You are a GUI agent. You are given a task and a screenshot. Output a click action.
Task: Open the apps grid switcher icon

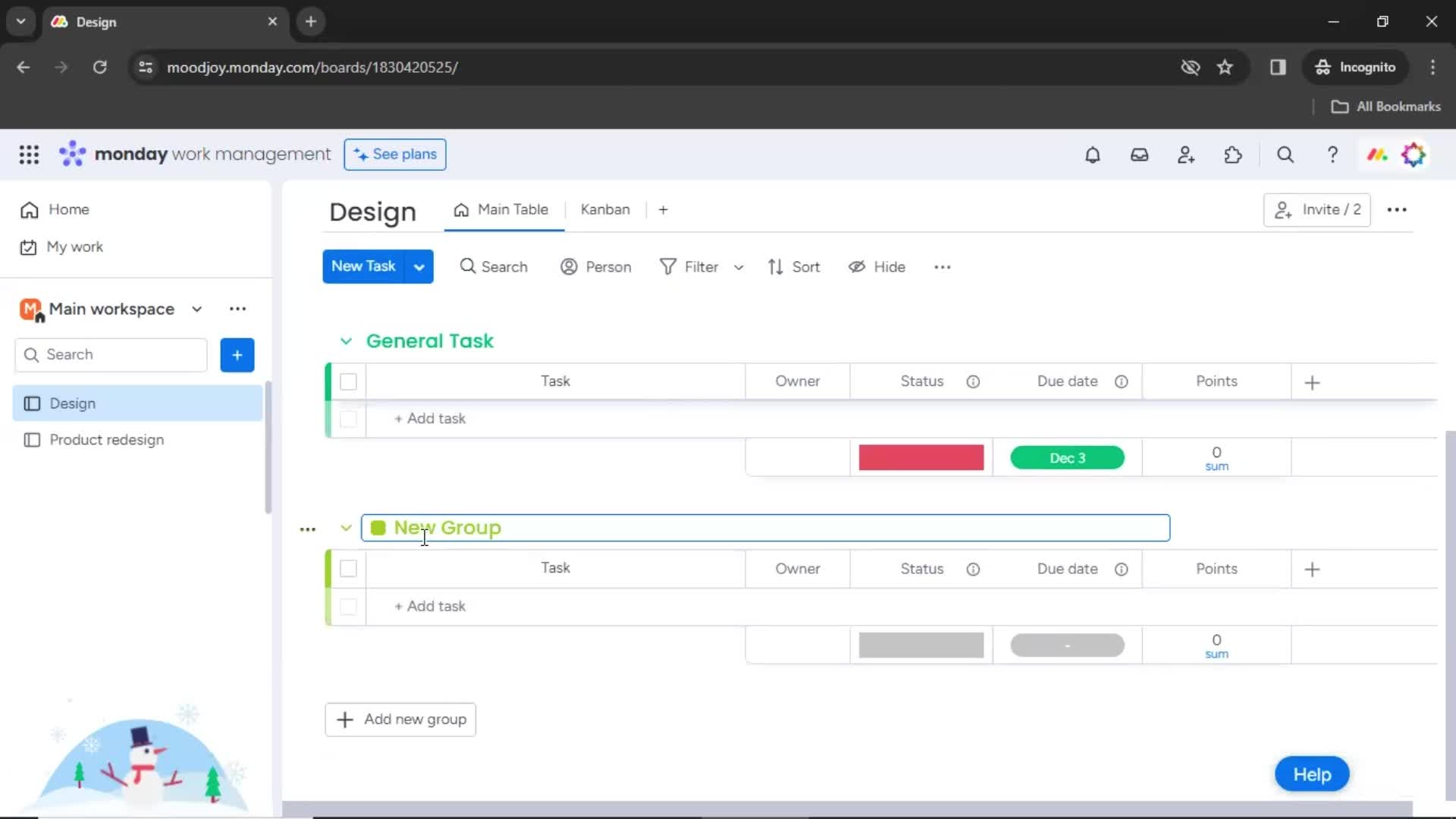tap(29, 155)
